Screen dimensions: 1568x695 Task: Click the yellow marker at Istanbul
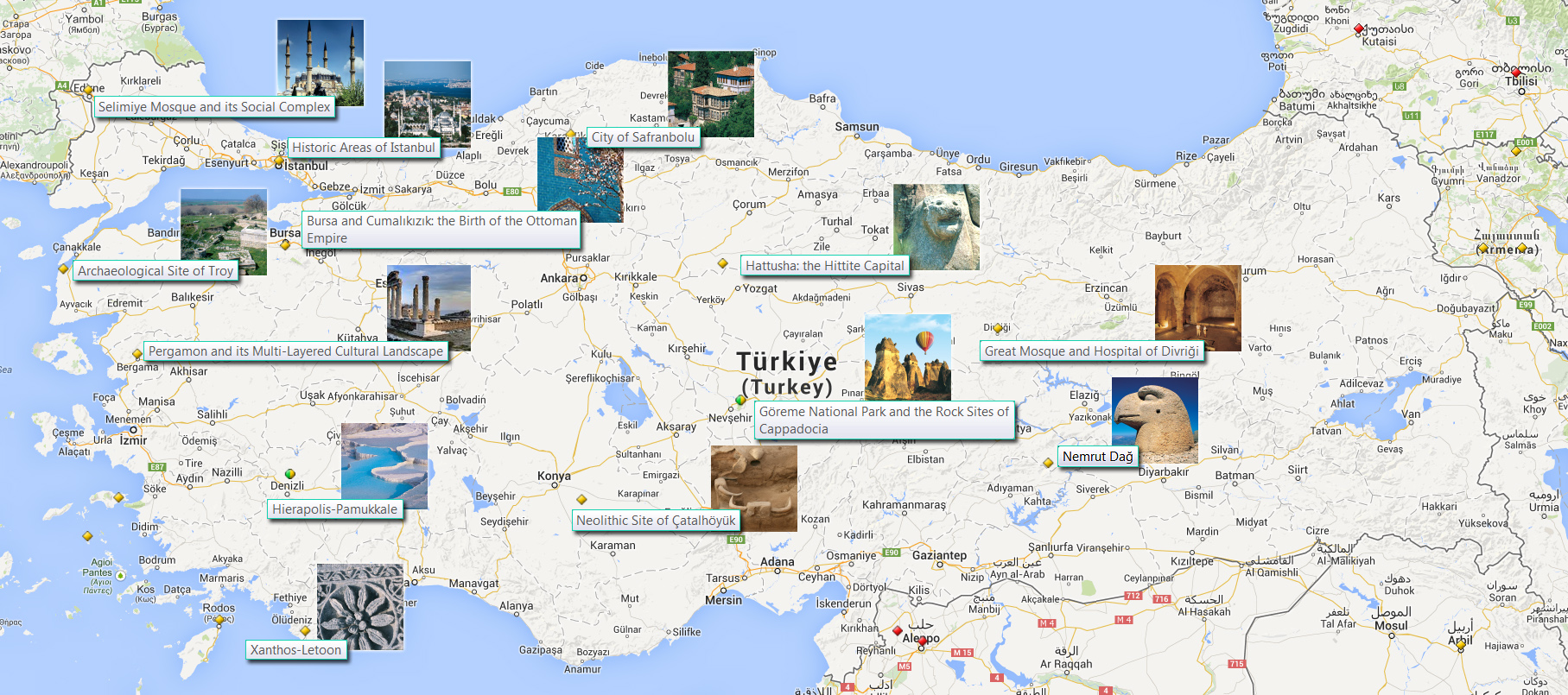(x=279, y=161)
